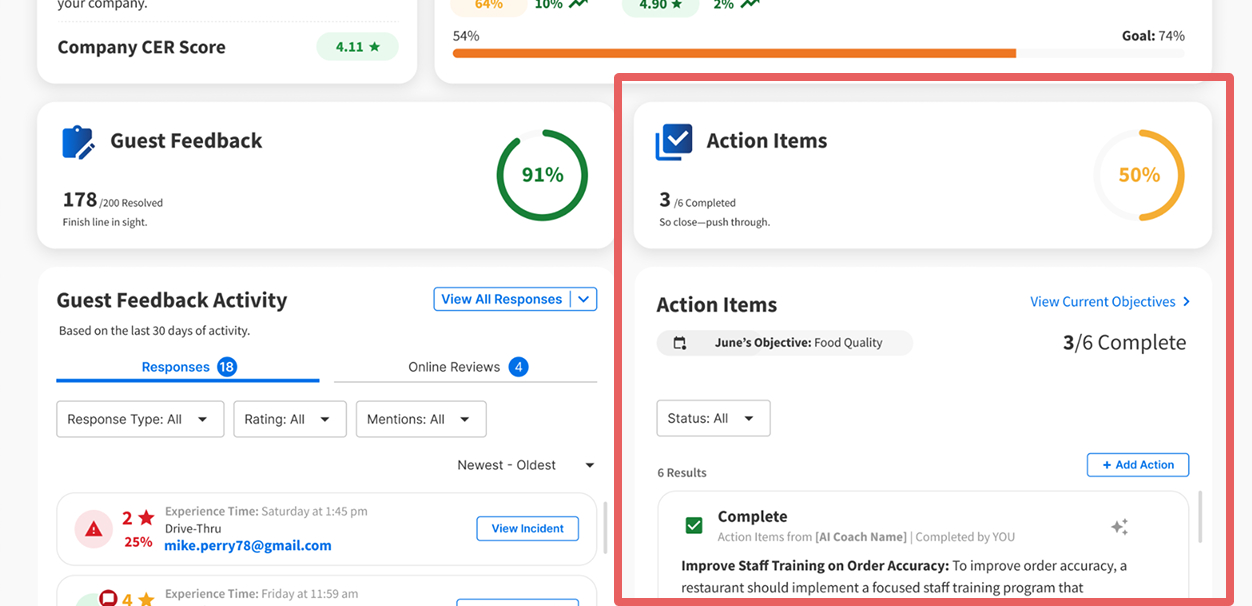Click the calendar icon beside June's Objective
The width and height of the screenshot is (1252, 606).
click(680, 343)
